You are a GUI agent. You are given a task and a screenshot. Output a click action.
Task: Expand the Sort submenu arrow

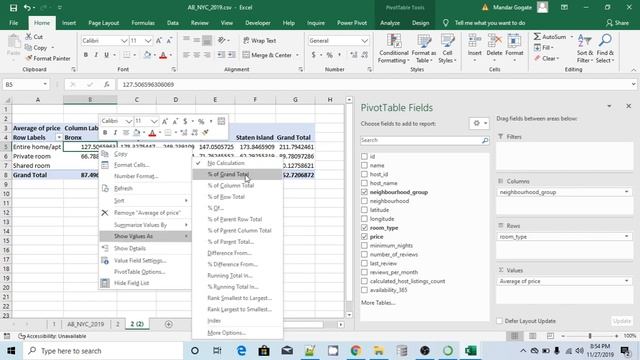186,200
